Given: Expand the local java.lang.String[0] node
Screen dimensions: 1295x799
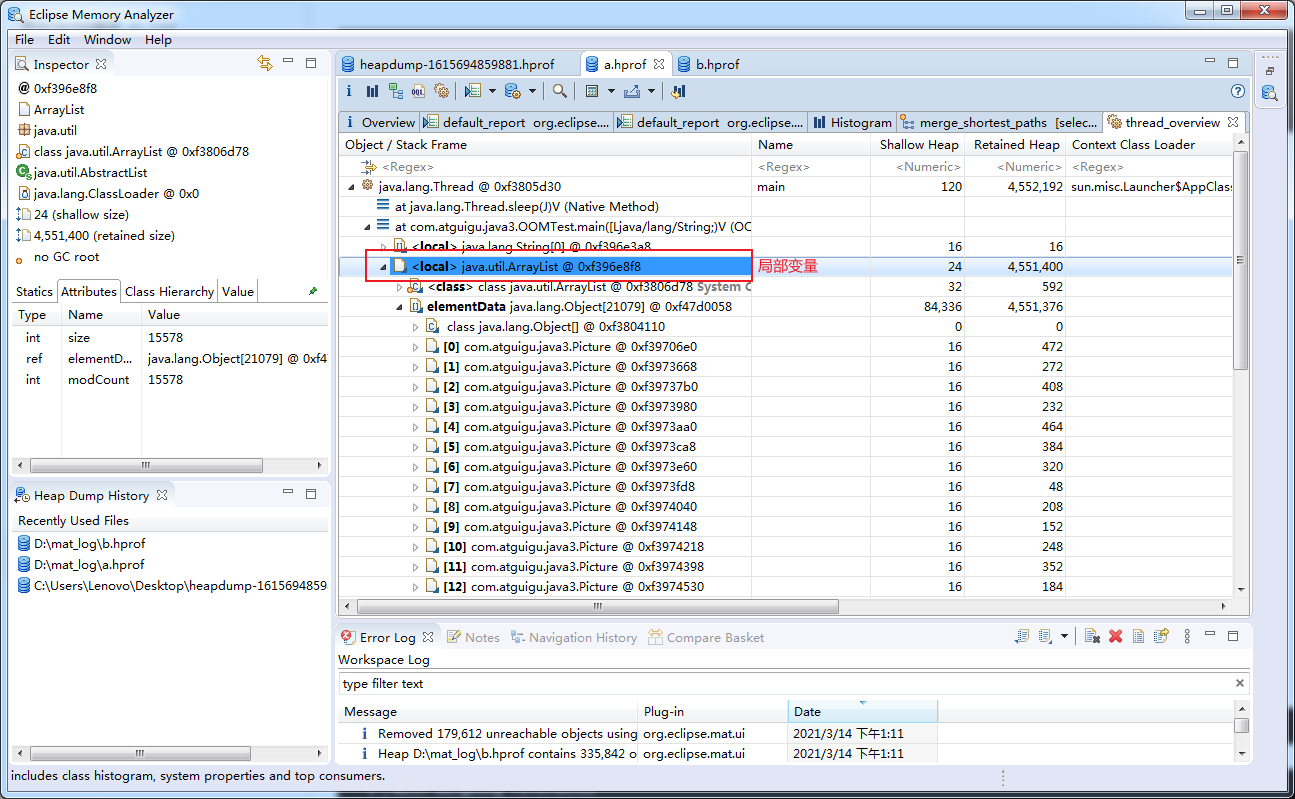Looking at the screenshot, I should [384, 247].
